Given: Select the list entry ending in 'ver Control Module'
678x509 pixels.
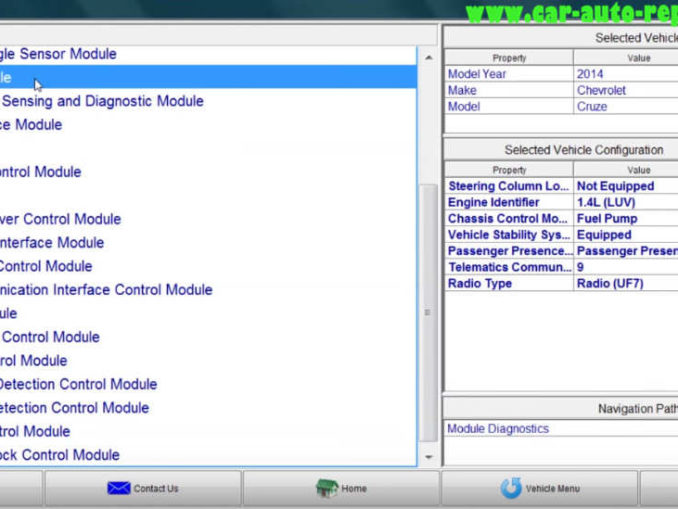Looking at the screenshot, I should point(60,219).
